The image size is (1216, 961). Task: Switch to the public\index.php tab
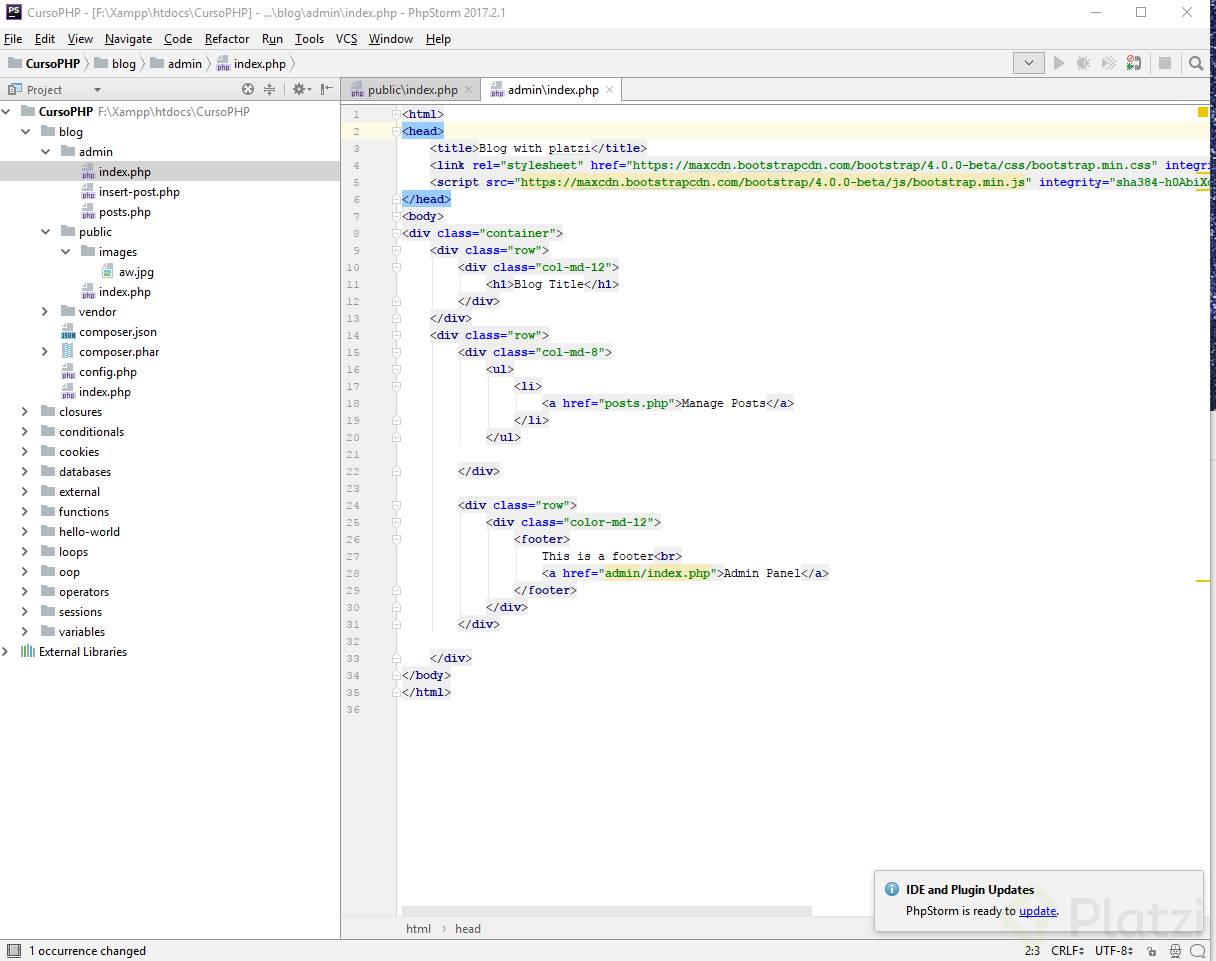(x=411, y=90)
